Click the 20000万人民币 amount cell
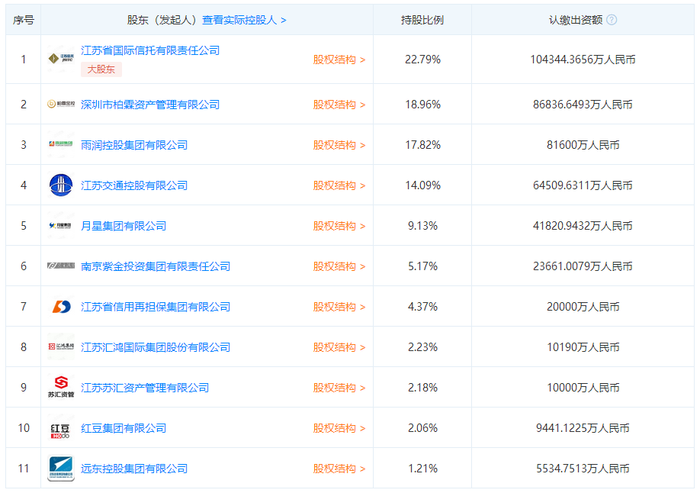This screenshot has width=700, height=493. point(583,307)
